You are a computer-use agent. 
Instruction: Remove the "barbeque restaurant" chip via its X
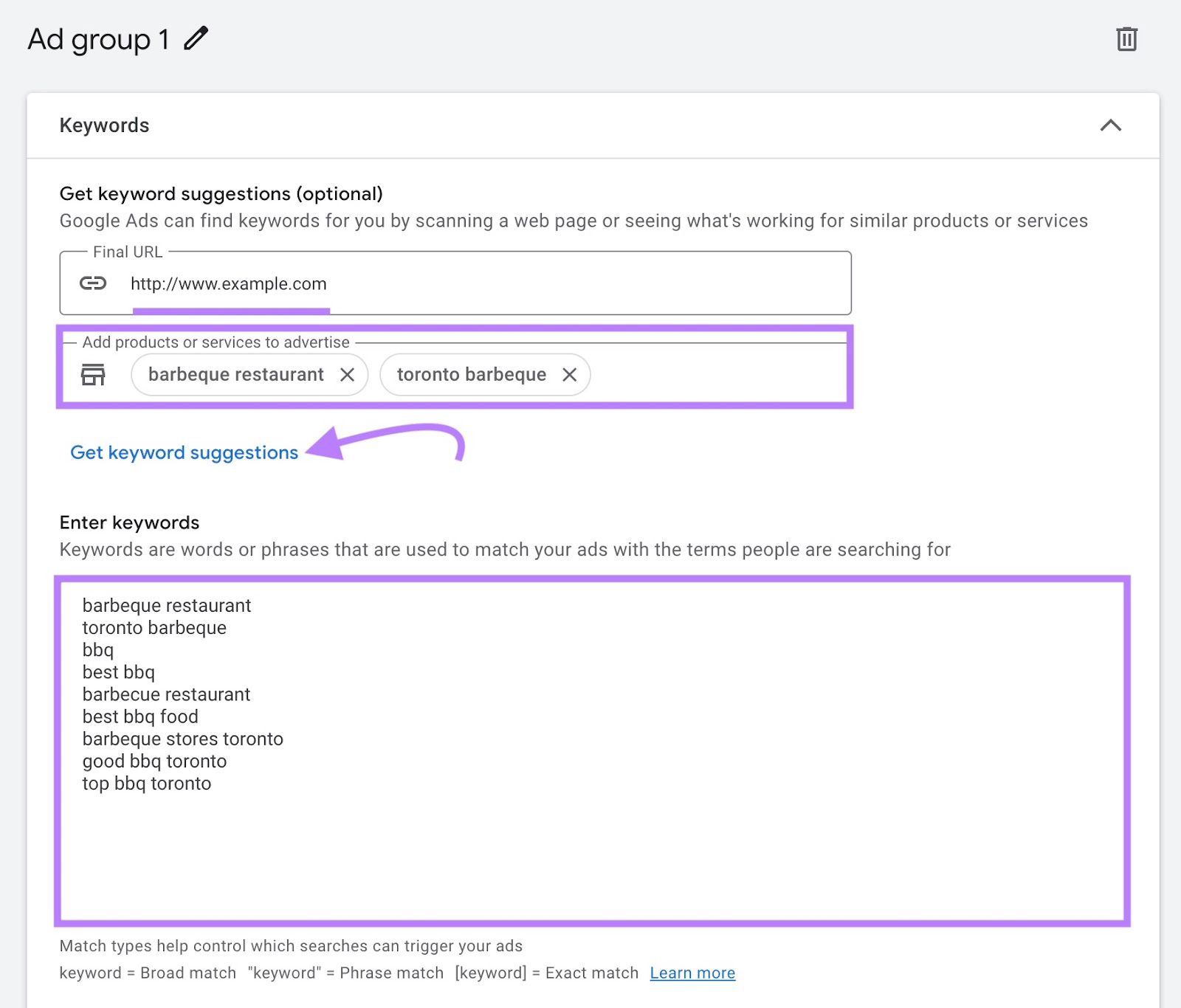348,374
